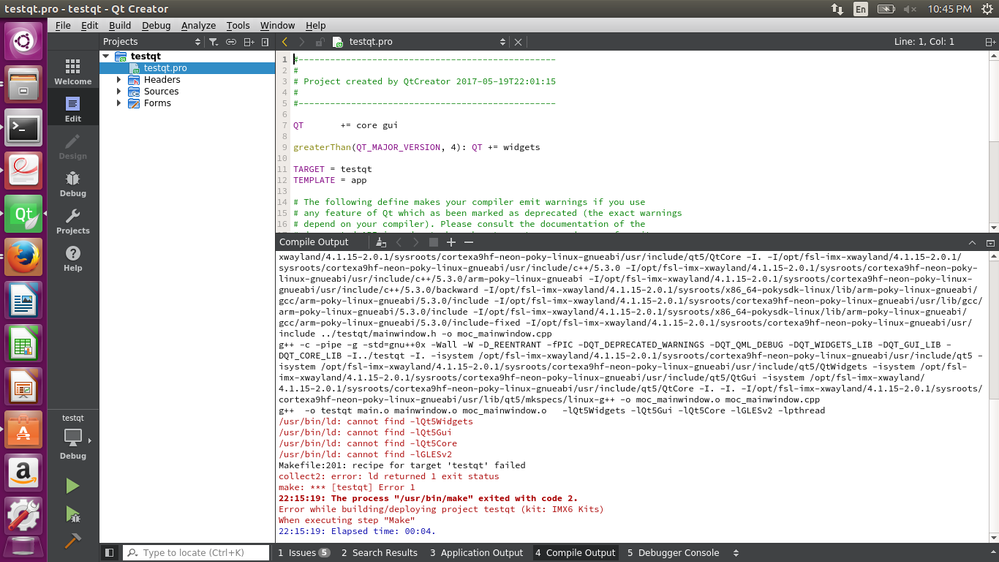Maximize the Compile Output pane

pos(990,243)
